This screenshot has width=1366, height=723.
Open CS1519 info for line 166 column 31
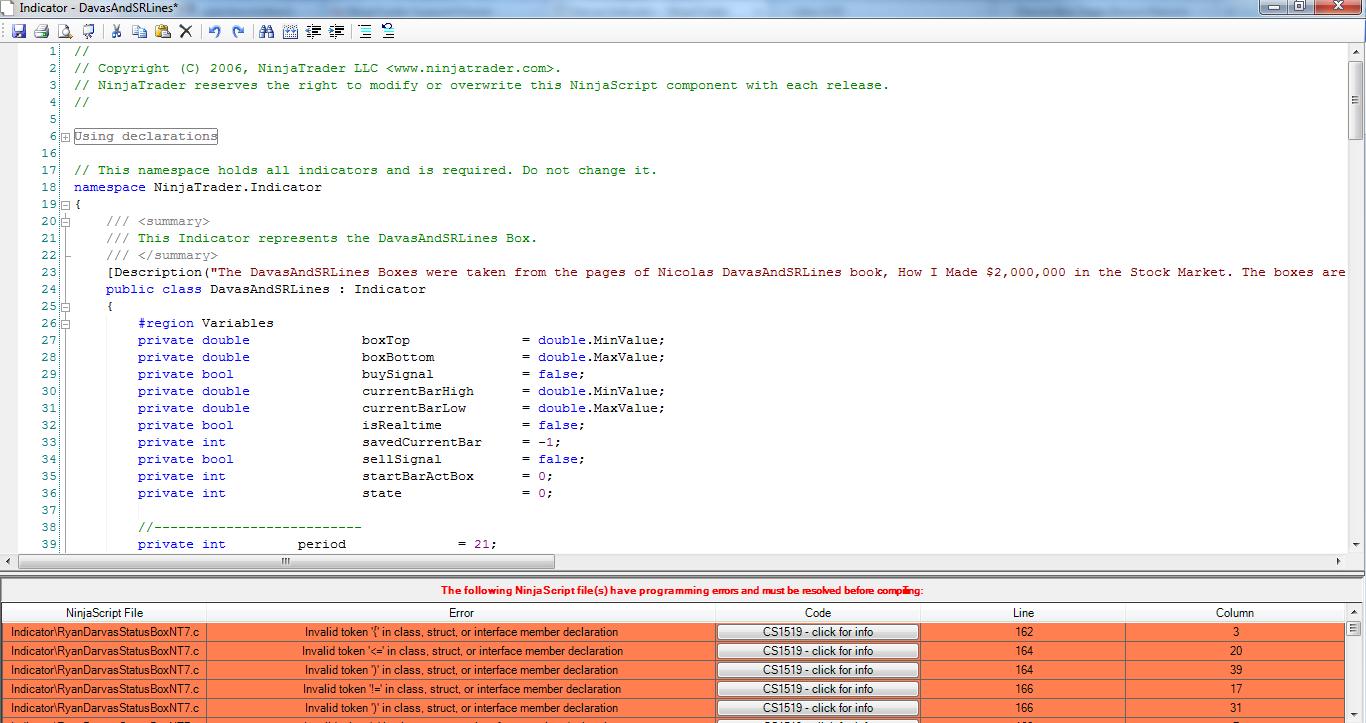tap(817, 708)
